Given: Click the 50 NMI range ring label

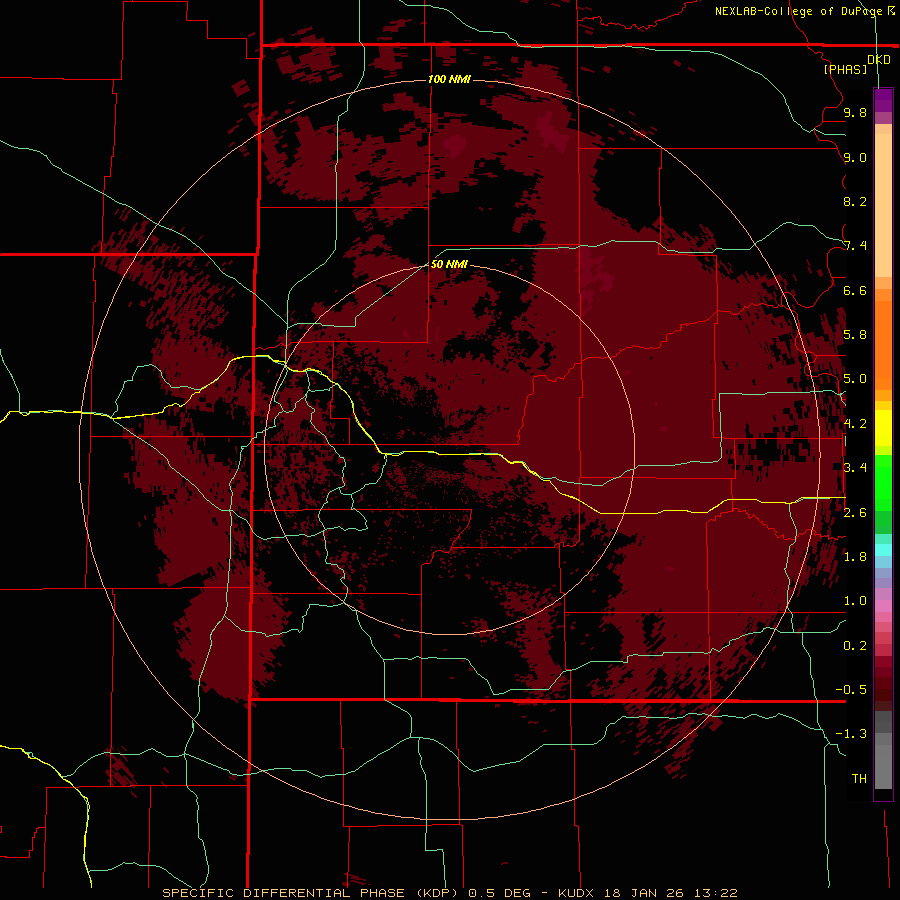Looking at the screenshot, I should [x=449, y=264].
